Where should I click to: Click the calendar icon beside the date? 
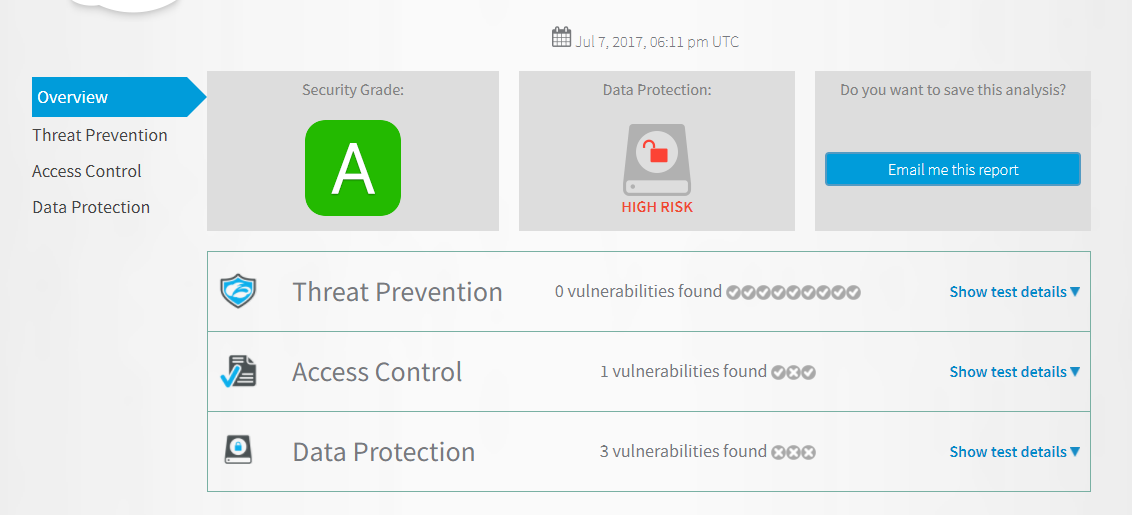[562, 38]
